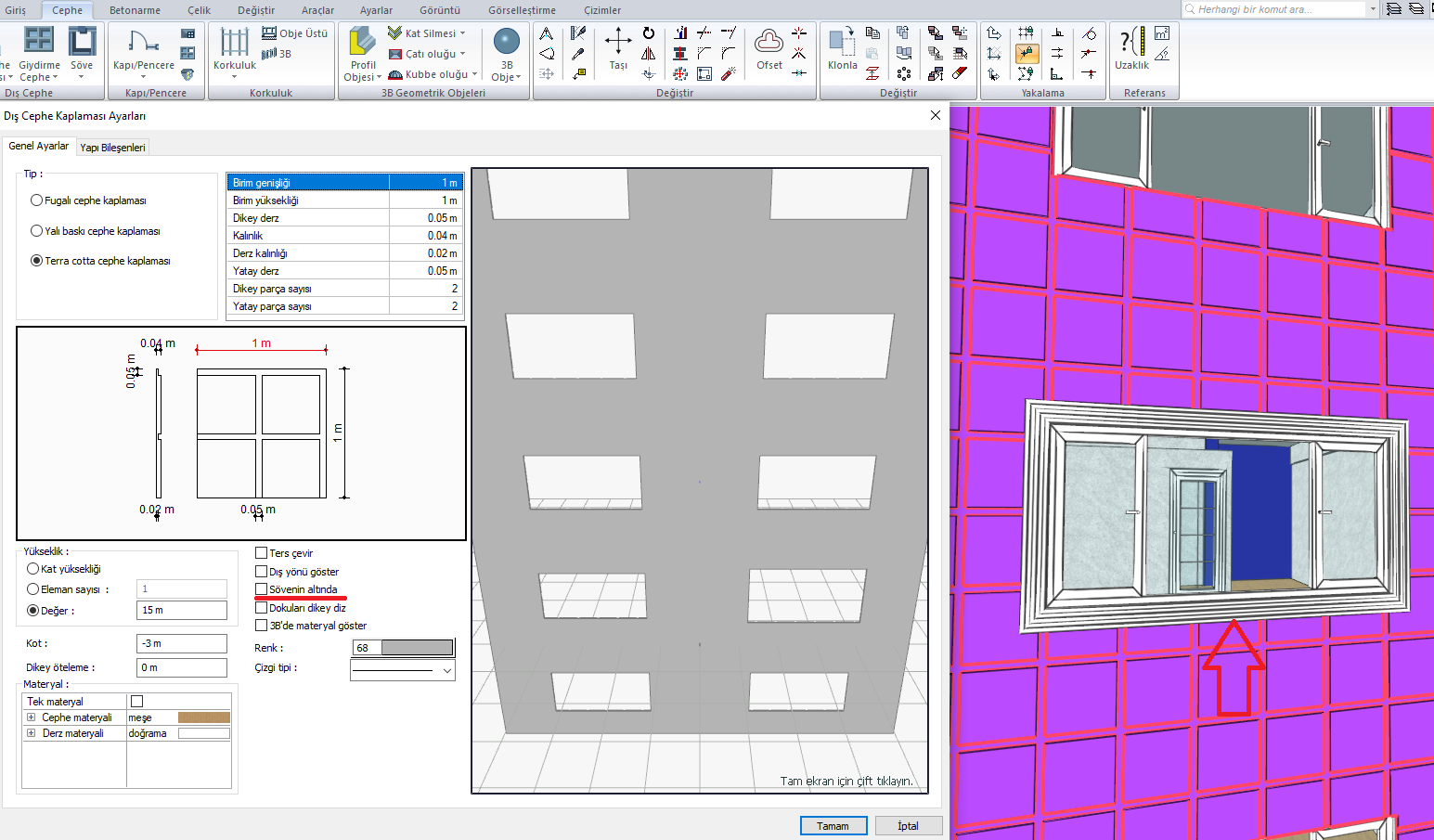Viewport: 1434px width, 840px height.
Task: Expand the Cephe materyali tree row
Action: [31, 717]
